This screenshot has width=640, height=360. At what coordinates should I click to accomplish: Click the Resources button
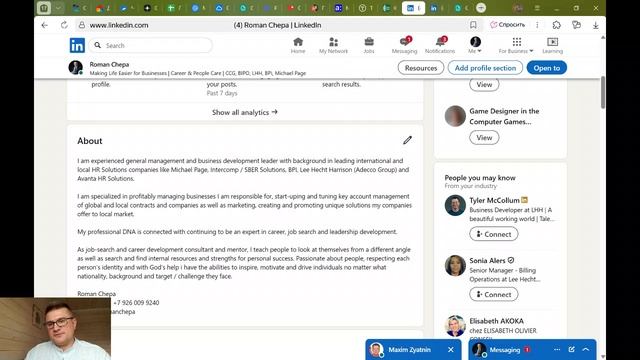coord(421,68)
